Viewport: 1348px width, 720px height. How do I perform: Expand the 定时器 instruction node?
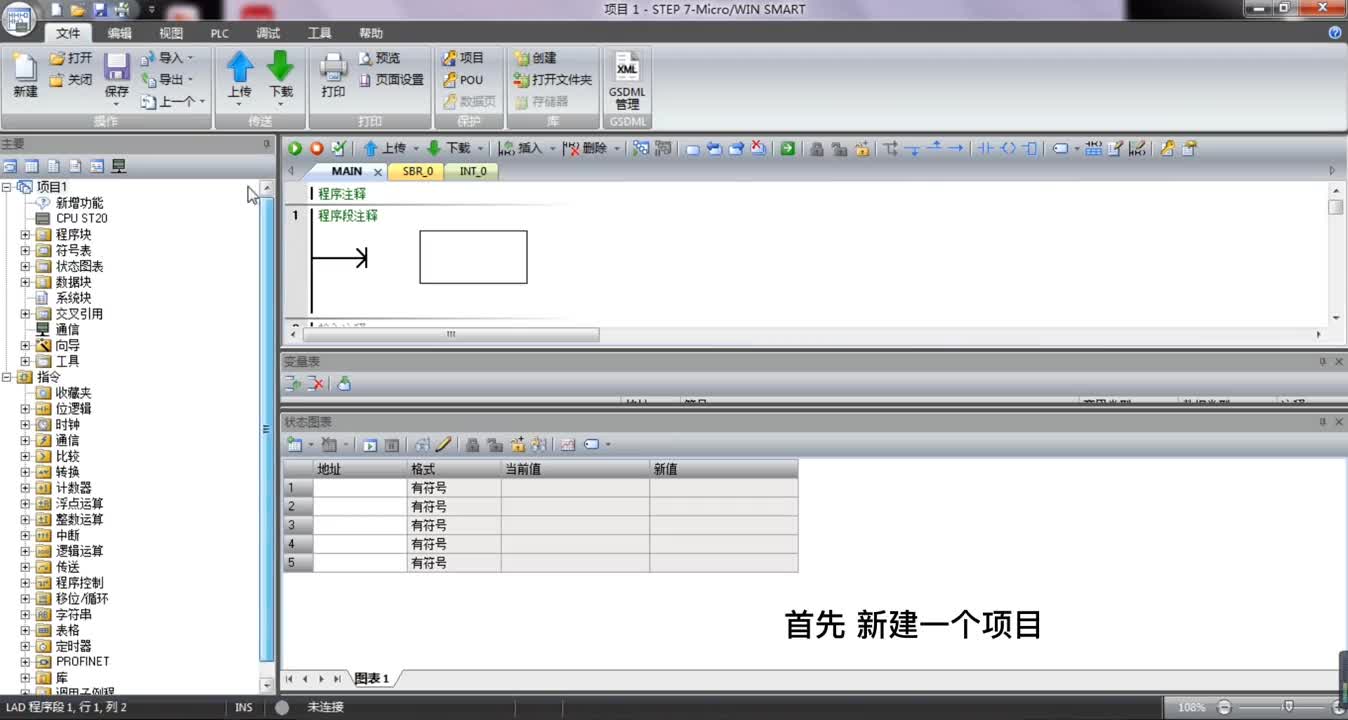26,646
